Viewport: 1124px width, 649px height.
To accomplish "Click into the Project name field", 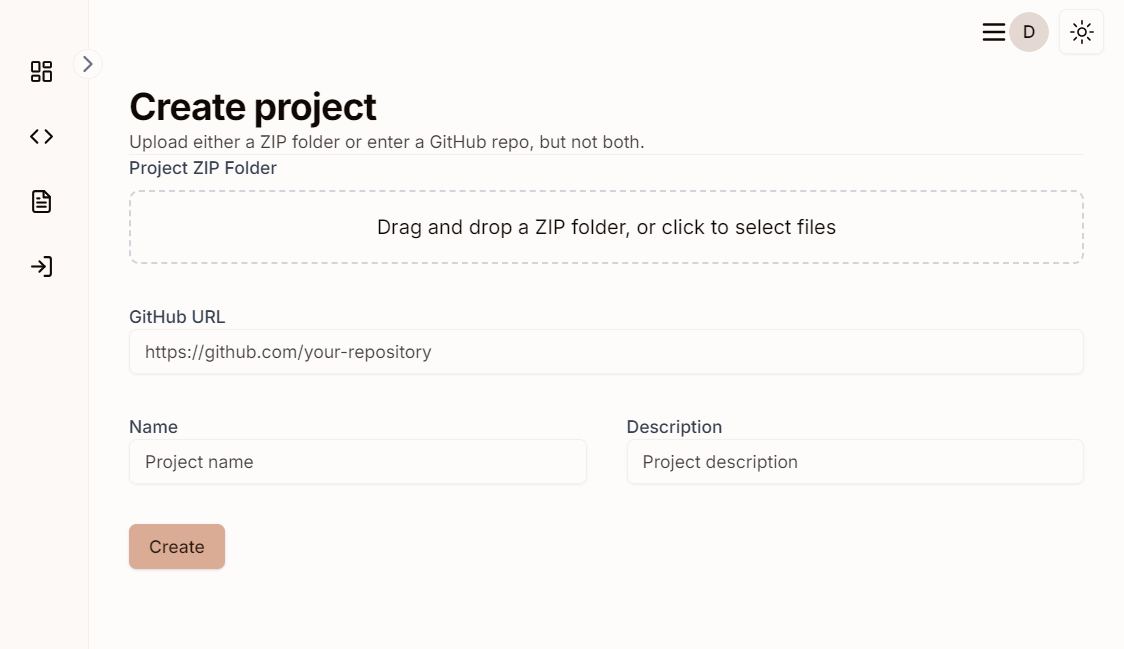I will (x=357, y=462).
